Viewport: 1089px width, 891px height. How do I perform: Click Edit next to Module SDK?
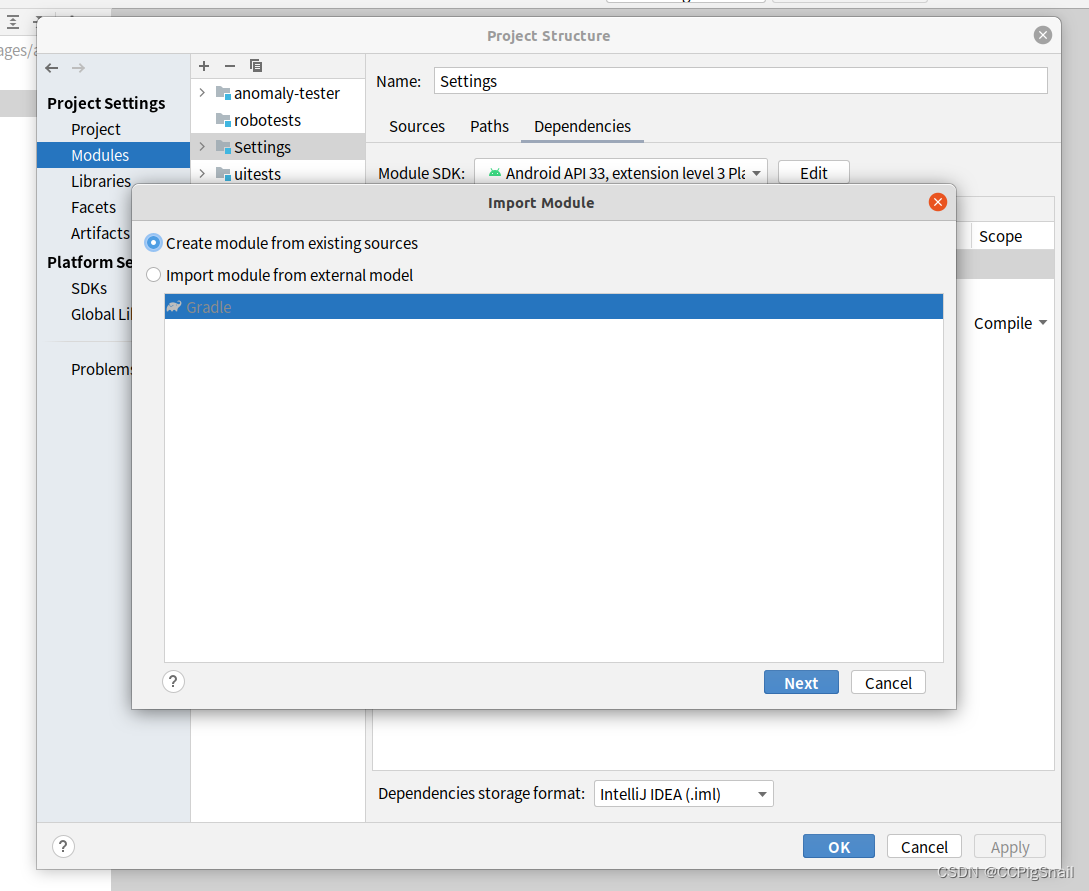[813, 173]
